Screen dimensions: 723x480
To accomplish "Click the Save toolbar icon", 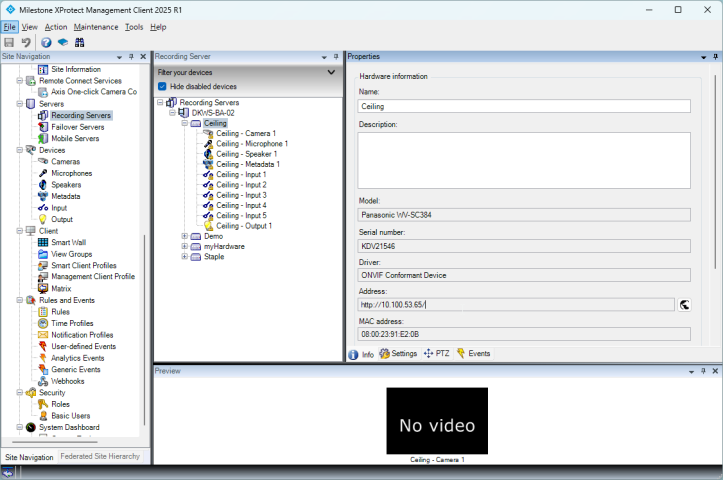I will pos(9,43).
